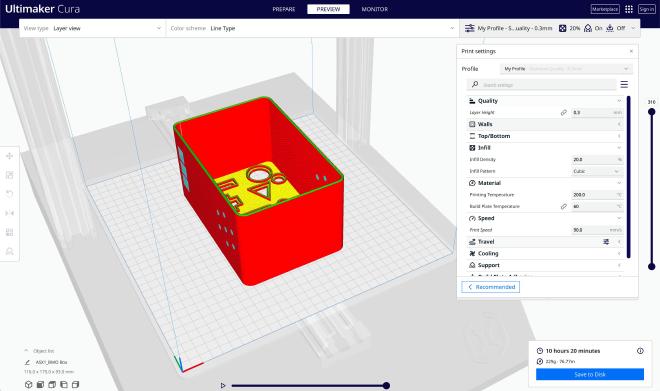The height and width of the screenshot is (391, 660).
Task: Select the Rotate tool in left toolbar
Action: coord(9,194)
